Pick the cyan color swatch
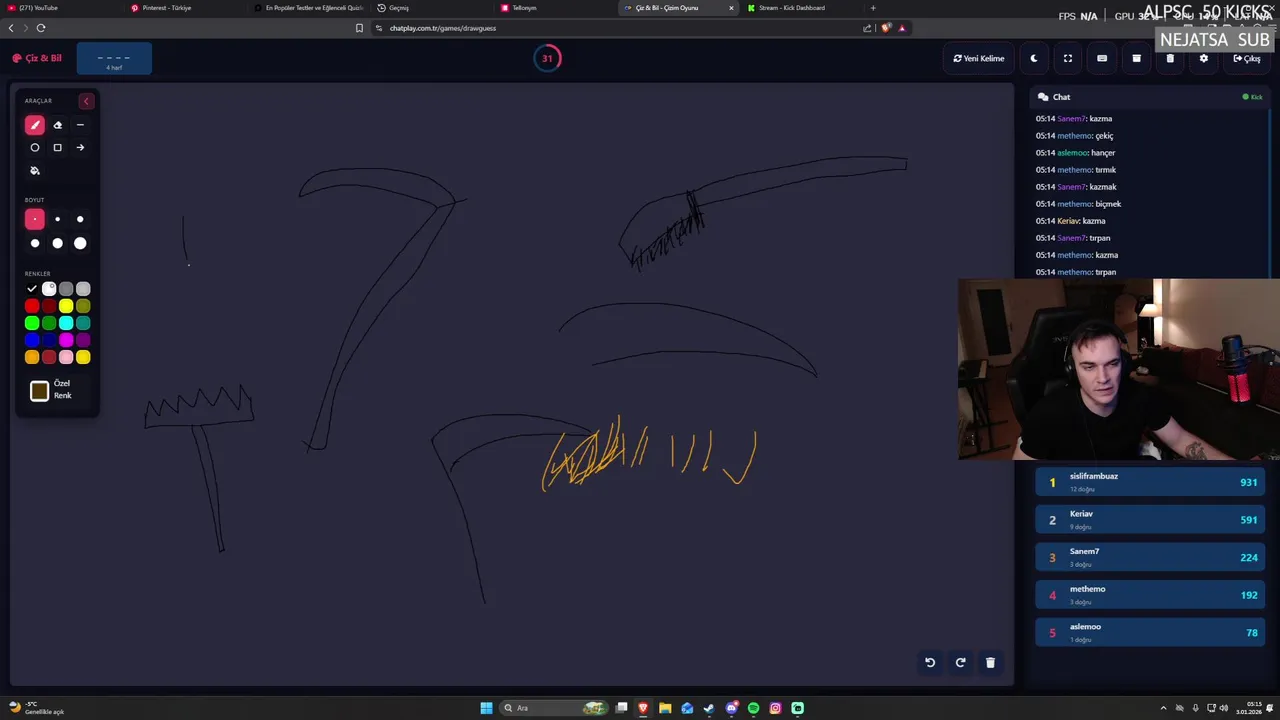The width and height of the screenshot is (1280, 720). coord(66,323)
